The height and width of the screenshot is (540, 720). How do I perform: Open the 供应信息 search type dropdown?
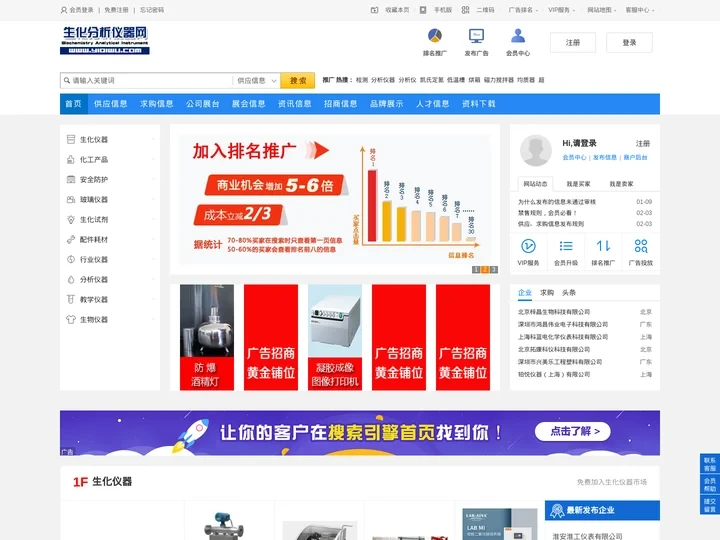coord(257,80)
